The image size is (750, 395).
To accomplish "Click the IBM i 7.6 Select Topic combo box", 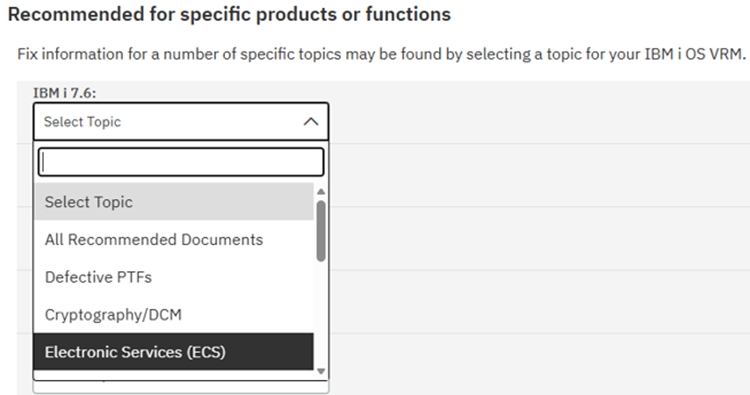I will (181, 121).
